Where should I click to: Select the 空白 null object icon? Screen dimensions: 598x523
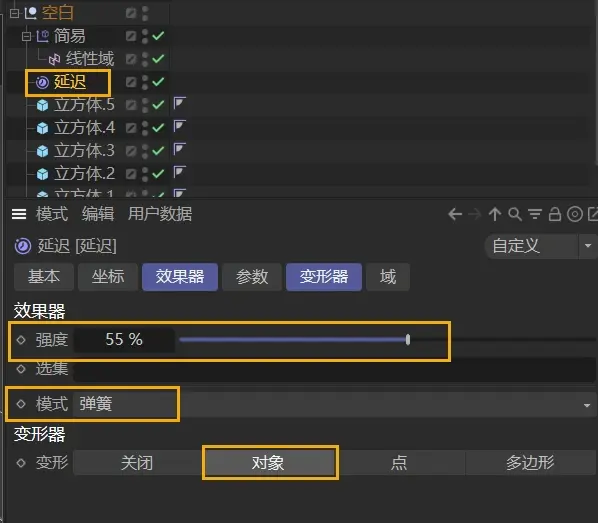pyautogui.click(x=31, y=13)
